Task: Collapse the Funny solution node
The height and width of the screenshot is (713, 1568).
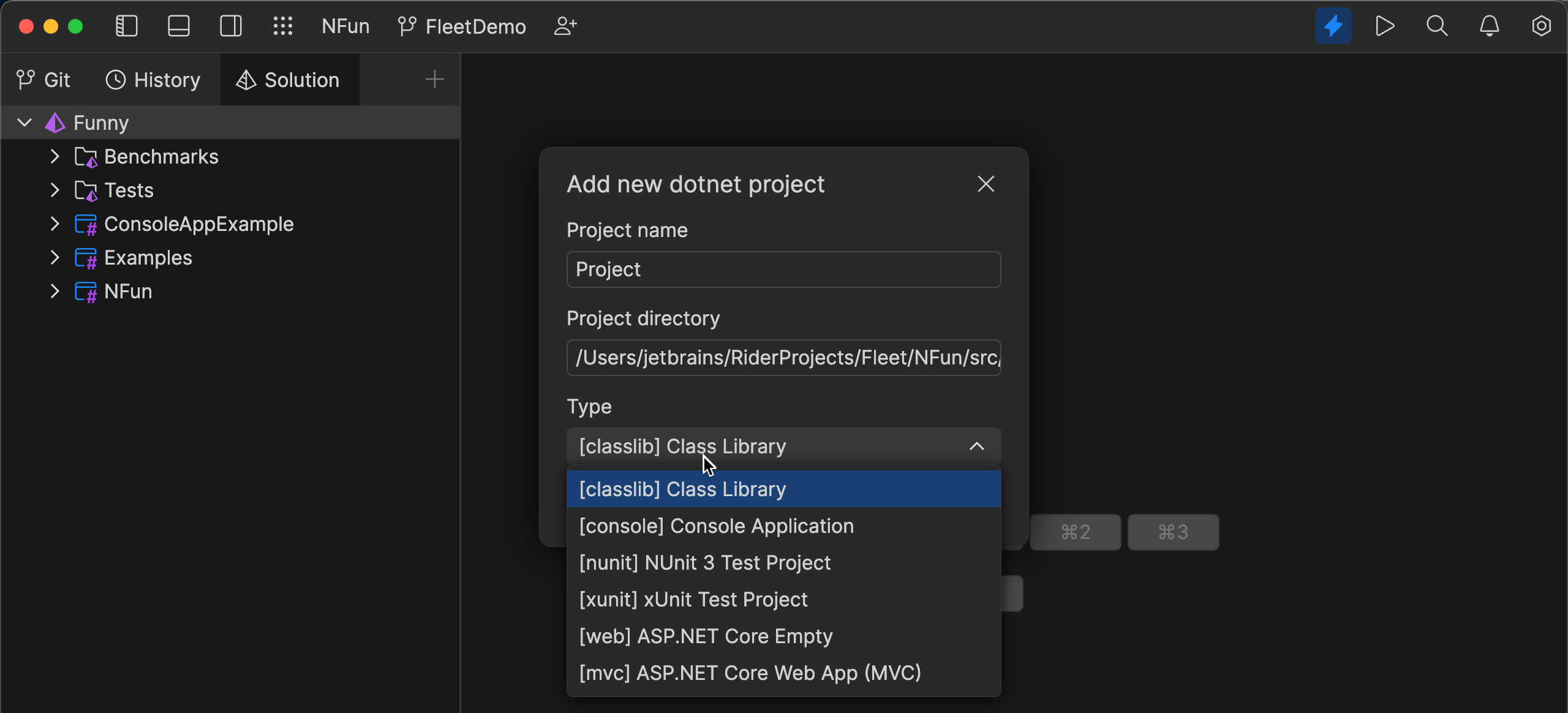Action: [24, 123]
